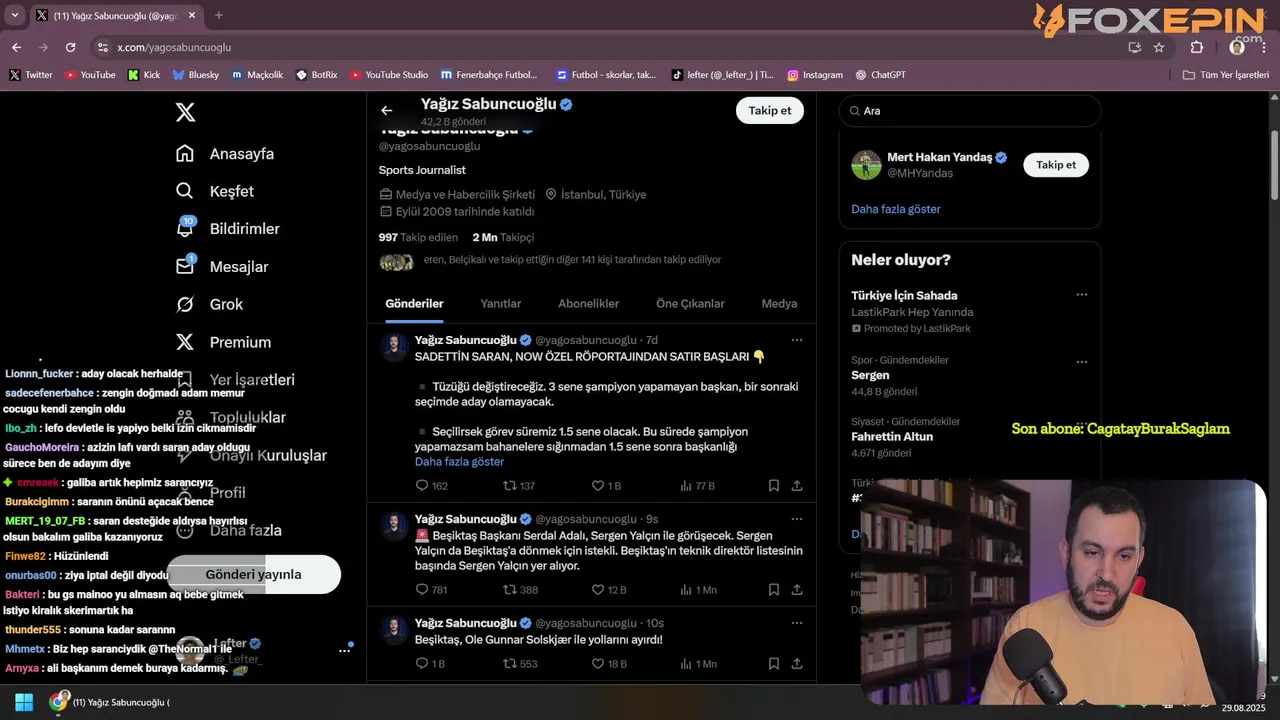The width and height of the screenshot is (1280, 720).
Task: Share the Serdal Adalı post
Action: [x=797, y=590]
